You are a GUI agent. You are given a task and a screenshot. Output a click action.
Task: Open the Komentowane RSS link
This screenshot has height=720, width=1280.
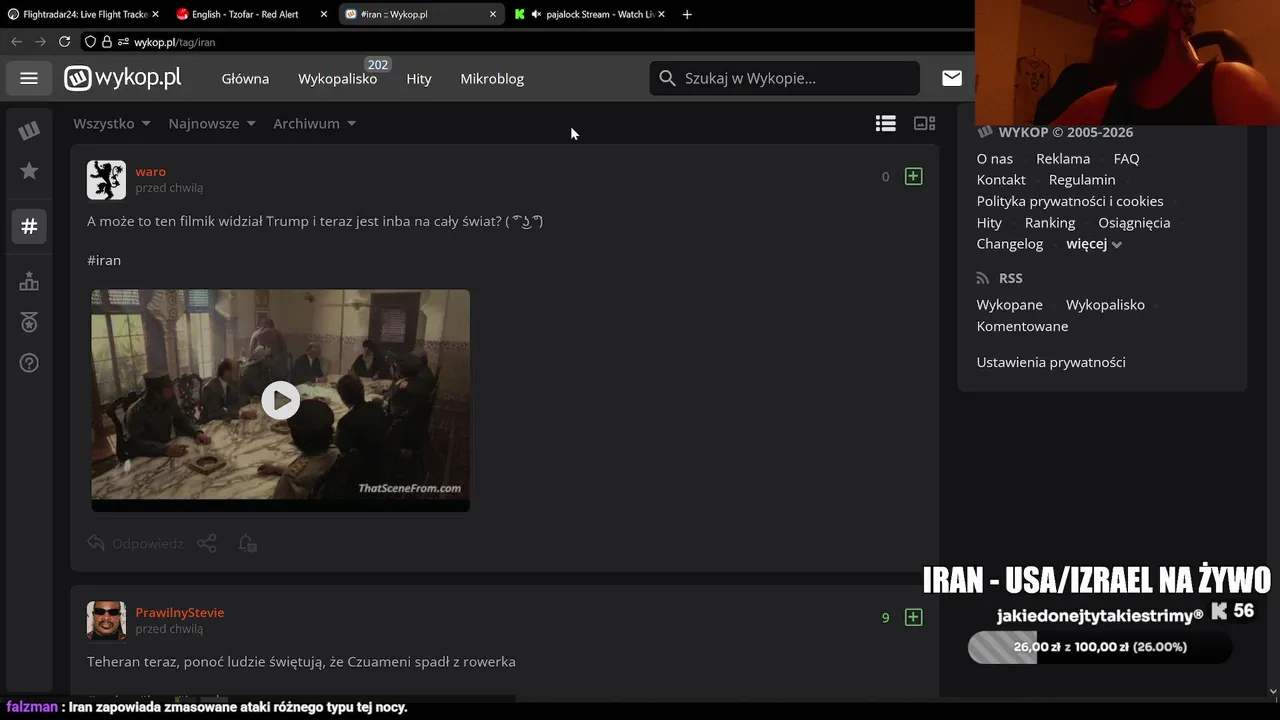pos(1022,326)
